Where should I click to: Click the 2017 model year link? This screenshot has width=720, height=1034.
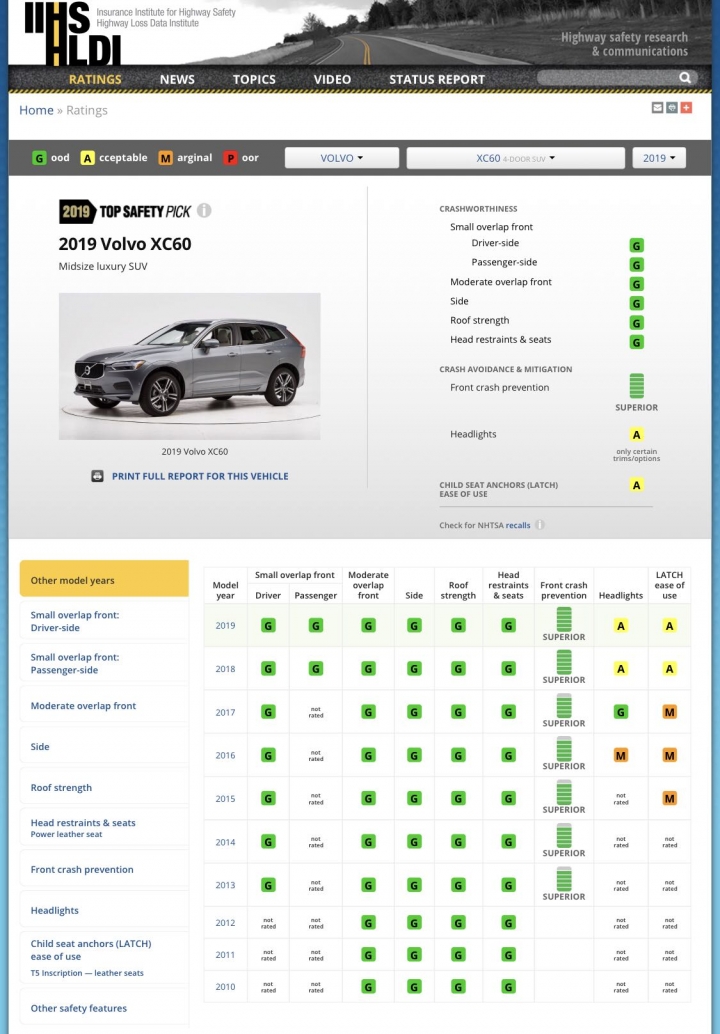click(x=225, y=712)
